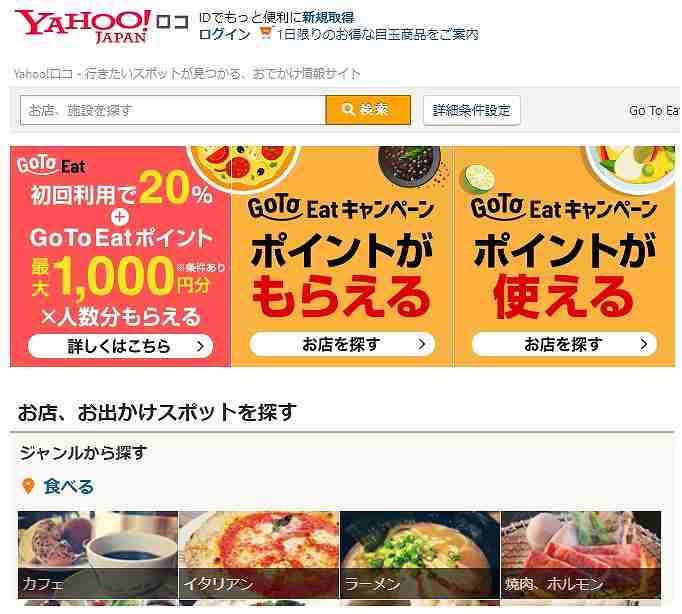Click the ログイン link

tap(224, 33)
